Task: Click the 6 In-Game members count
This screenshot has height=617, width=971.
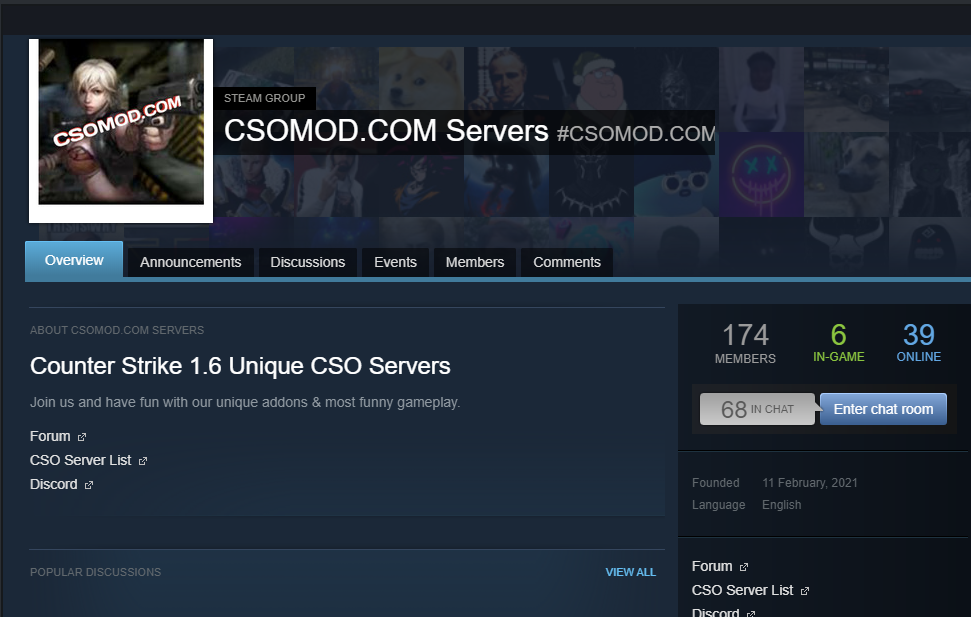Action: coord(838,342)
